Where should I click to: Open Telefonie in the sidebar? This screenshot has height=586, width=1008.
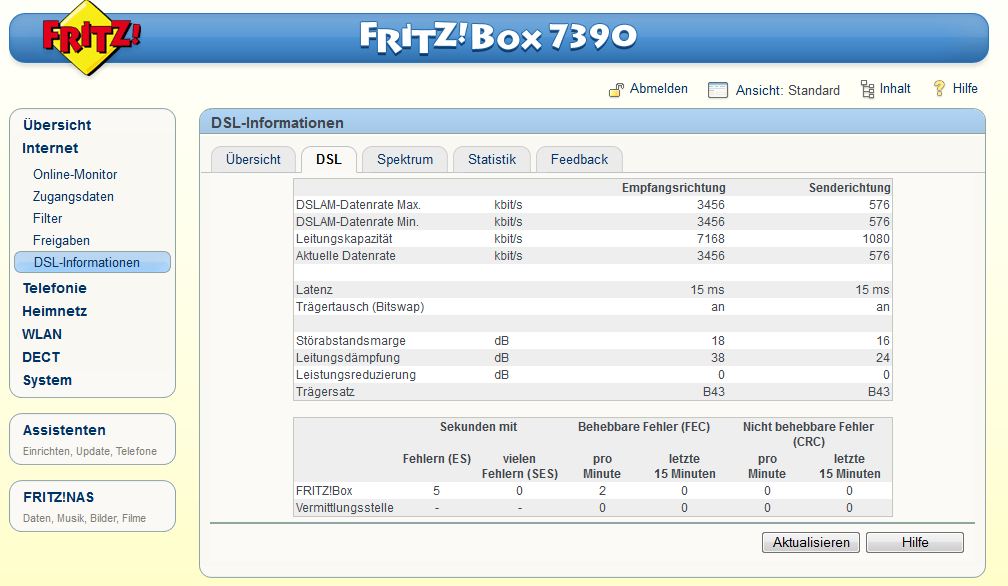55,289
